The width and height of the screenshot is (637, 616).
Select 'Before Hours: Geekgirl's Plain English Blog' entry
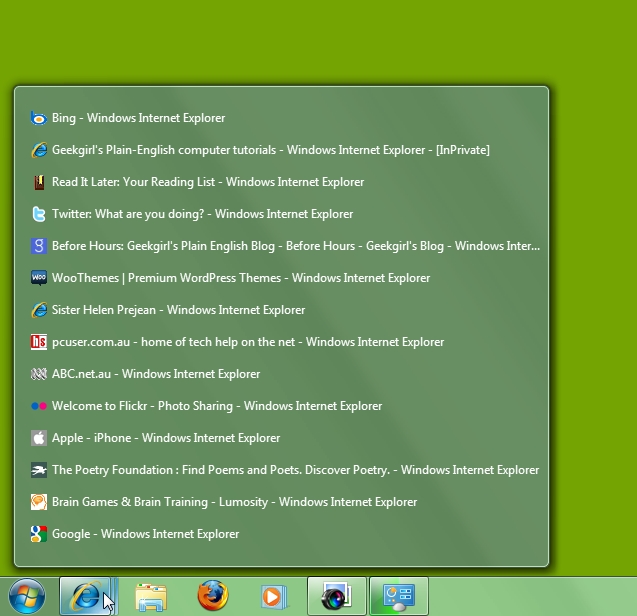point(282,246)
